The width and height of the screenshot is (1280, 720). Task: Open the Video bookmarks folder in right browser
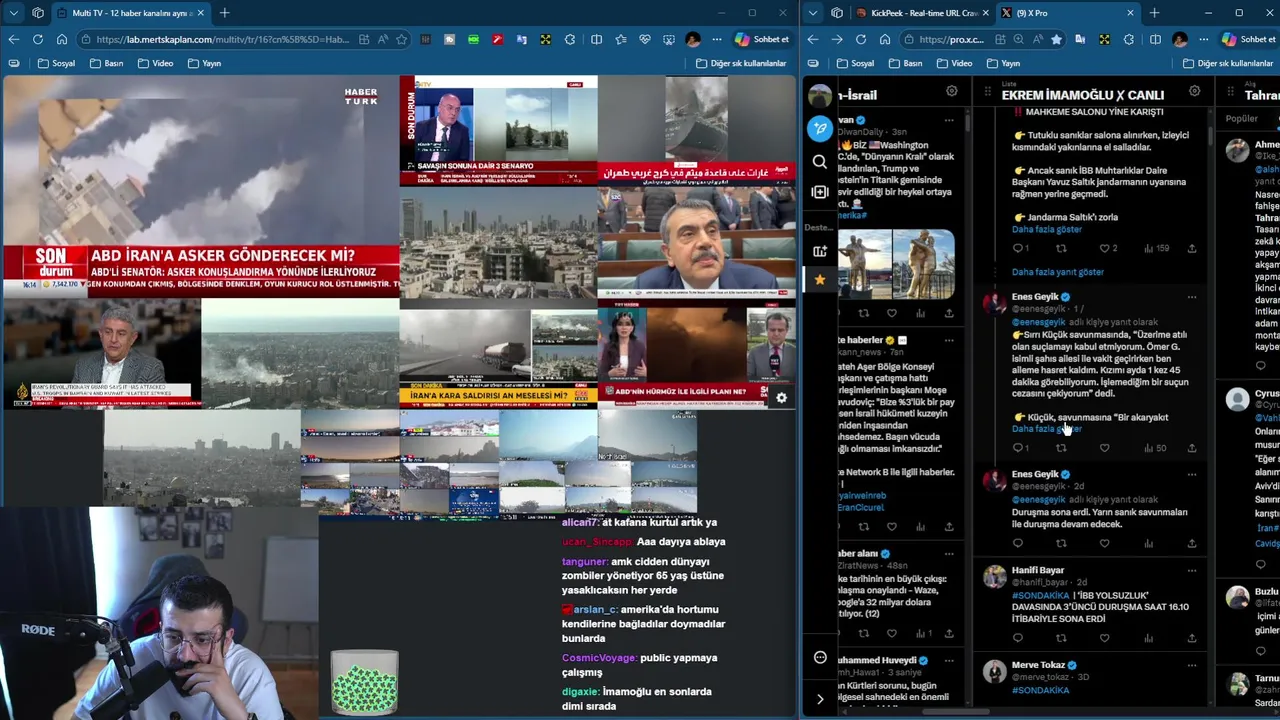pos(953,63)
